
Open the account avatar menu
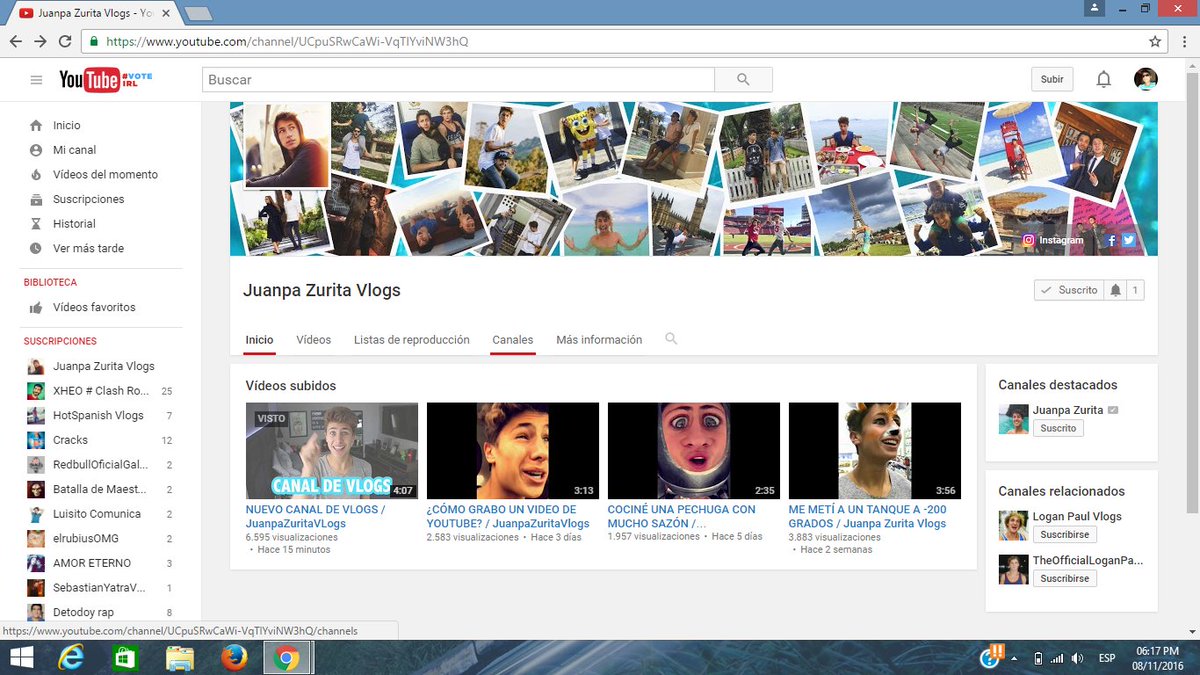(1145, 79)
